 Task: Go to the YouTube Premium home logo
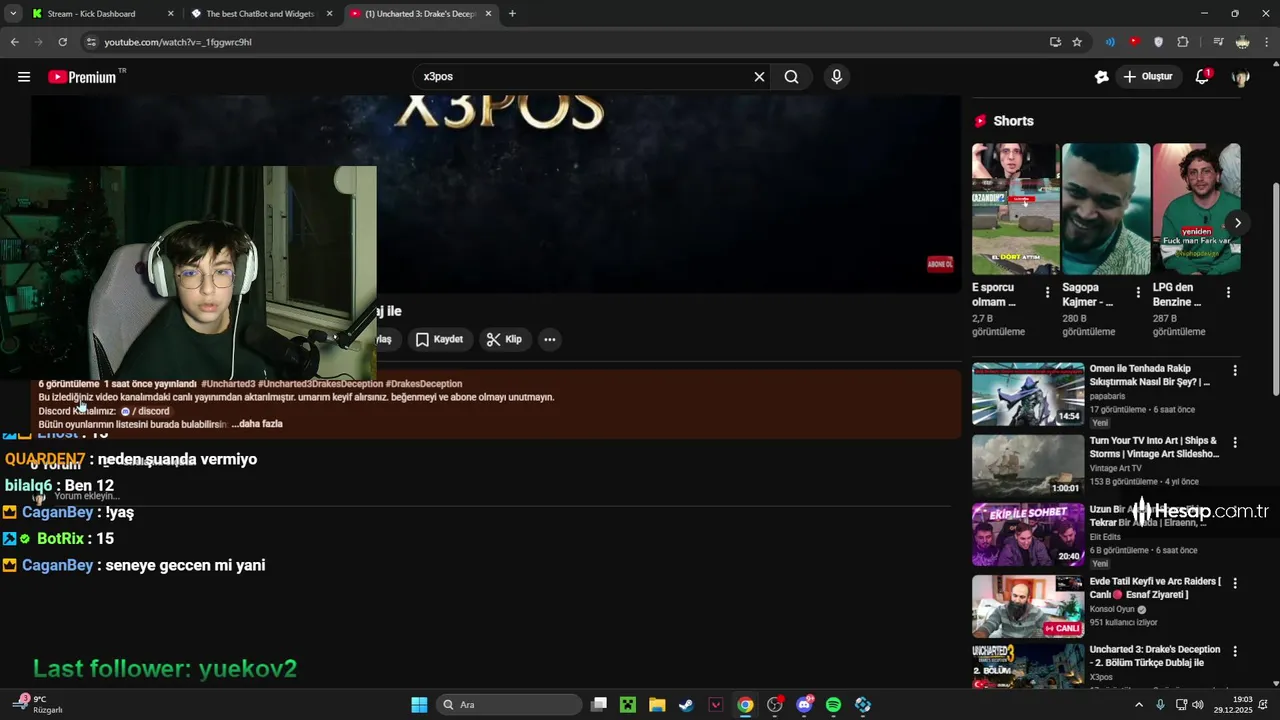click(x=82, y=77)
